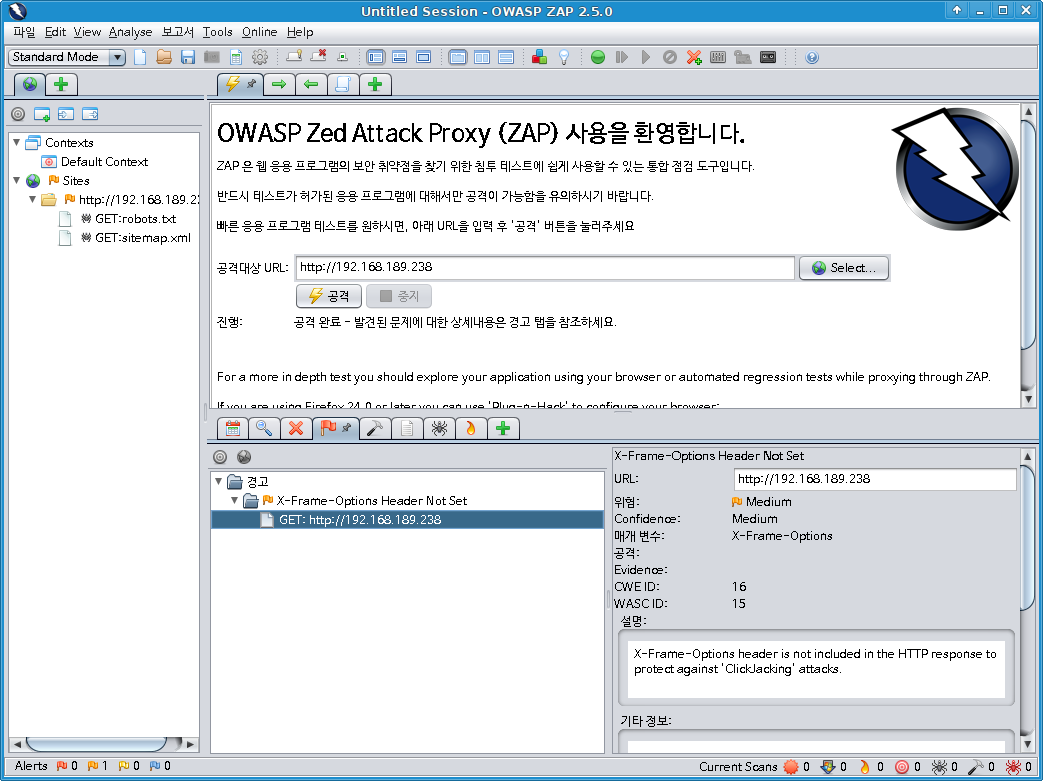
Task: Switch to the Sites globe tab
Action: click(30, 84)
